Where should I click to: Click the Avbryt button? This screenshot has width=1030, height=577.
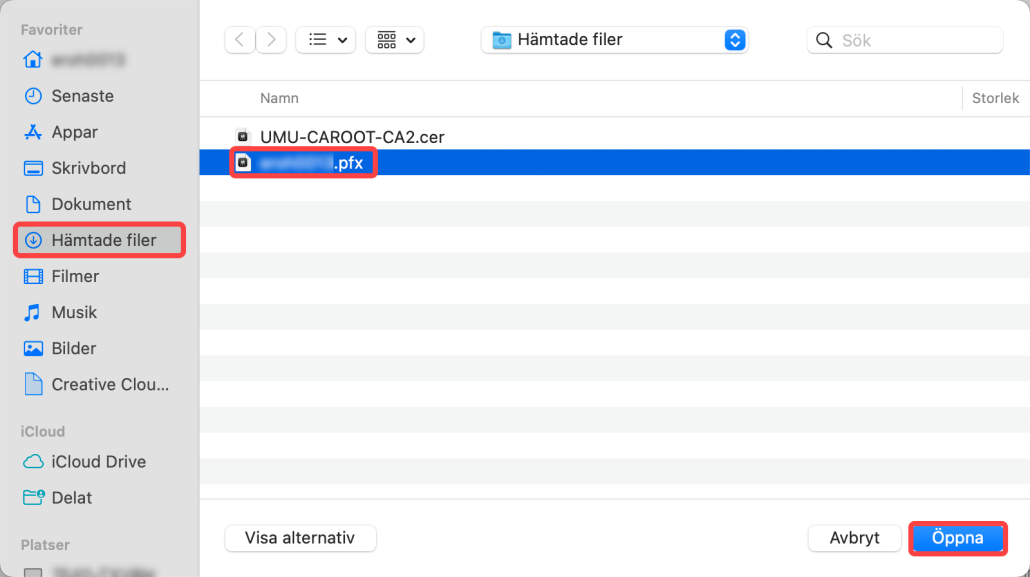(x=855, y=538)
